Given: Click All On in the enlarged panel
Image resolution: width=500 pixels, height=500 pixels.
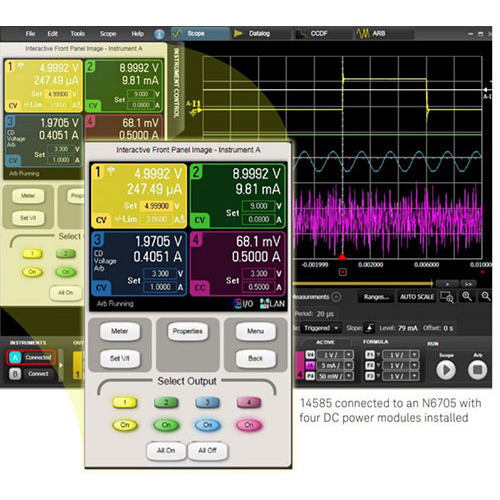Looking at the screenshot, I should (x=166, y=451).
